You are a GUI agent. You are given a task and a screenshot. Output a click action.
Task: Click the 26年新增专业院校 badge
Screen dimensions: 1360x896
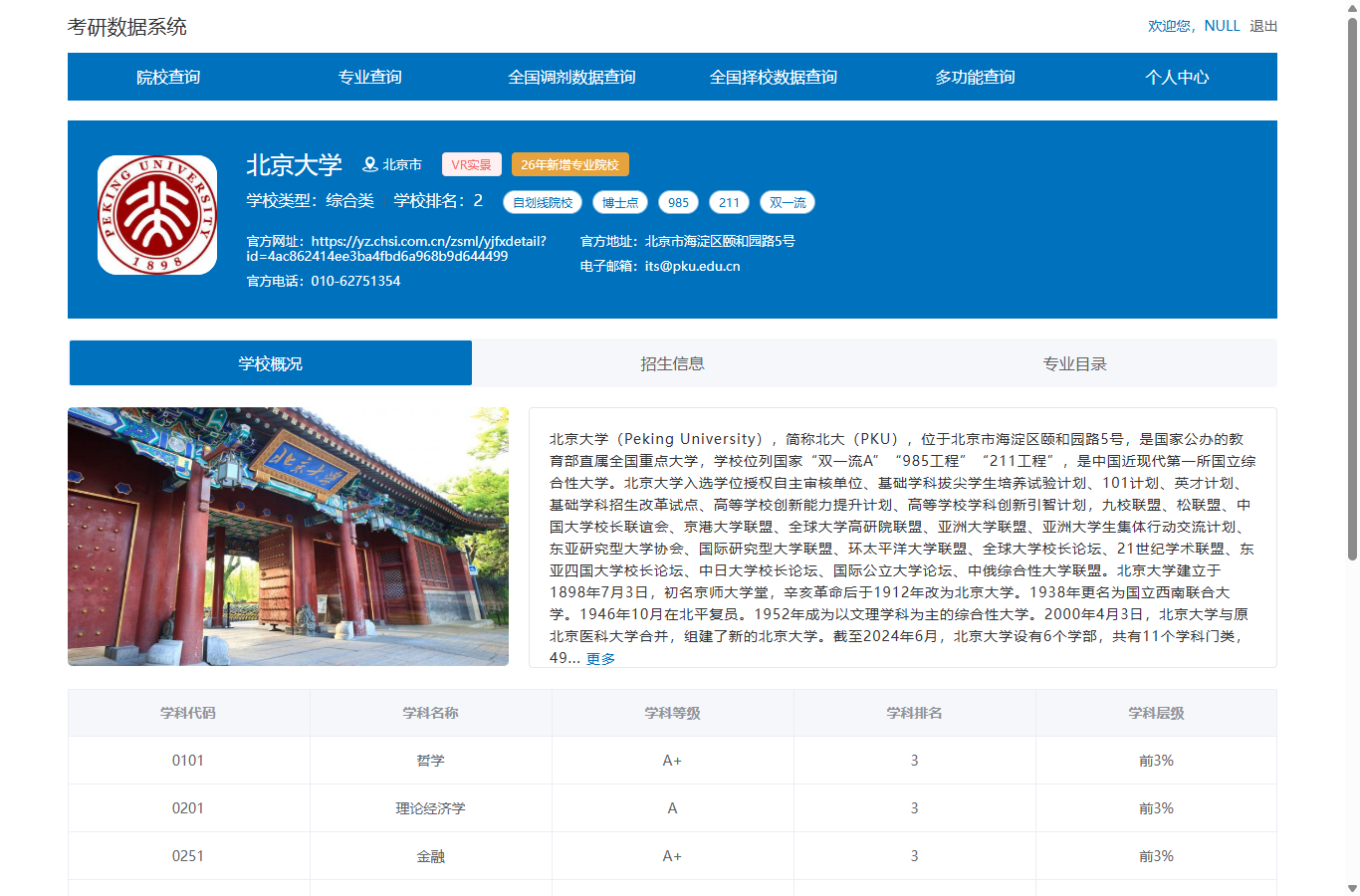click(570, 164)
